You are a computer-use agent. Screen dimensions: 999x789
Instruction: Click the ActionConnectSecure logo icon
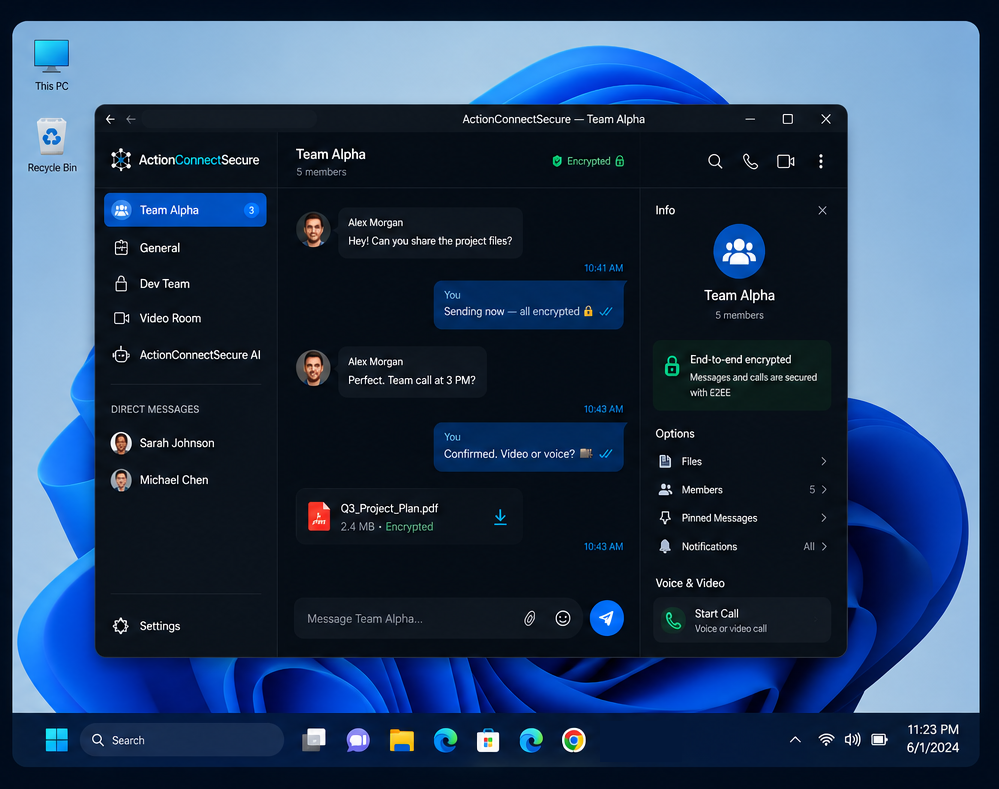point(121,159)
